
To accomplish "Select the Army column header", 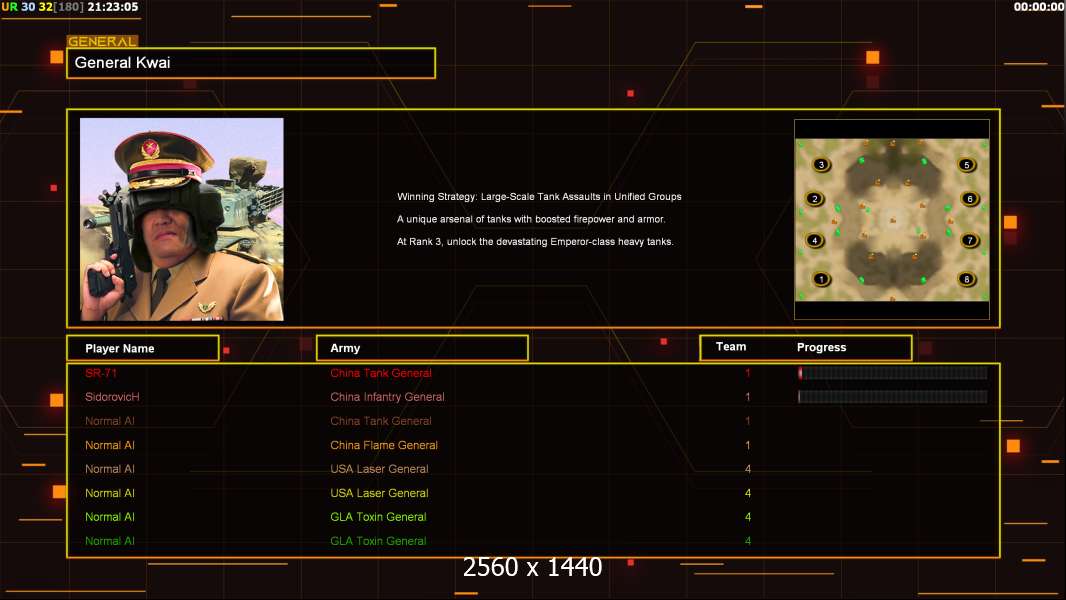I will (422, 348).
